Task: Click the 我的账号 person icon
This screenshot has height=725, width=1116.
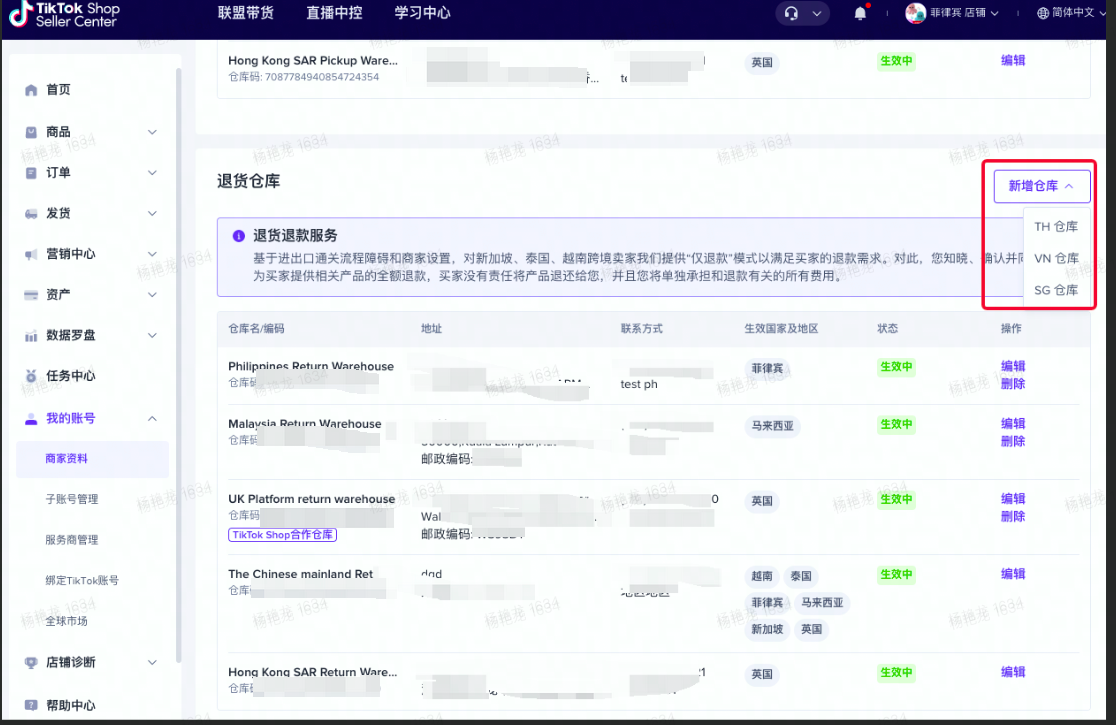Action: [x=31, y=418]
